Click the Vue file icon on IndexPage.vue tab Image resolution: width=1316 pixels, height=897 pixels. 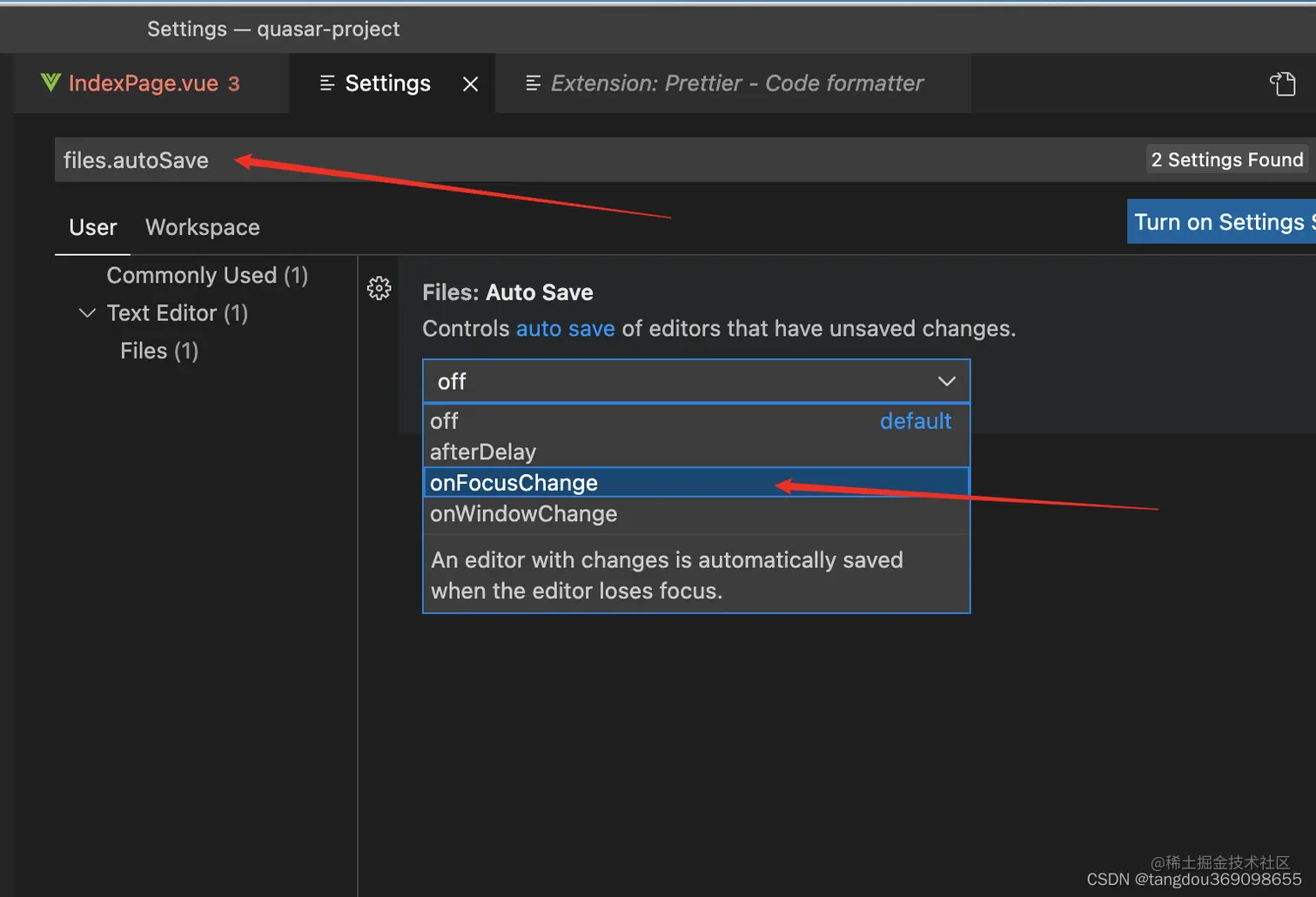[x=50, y=83]
